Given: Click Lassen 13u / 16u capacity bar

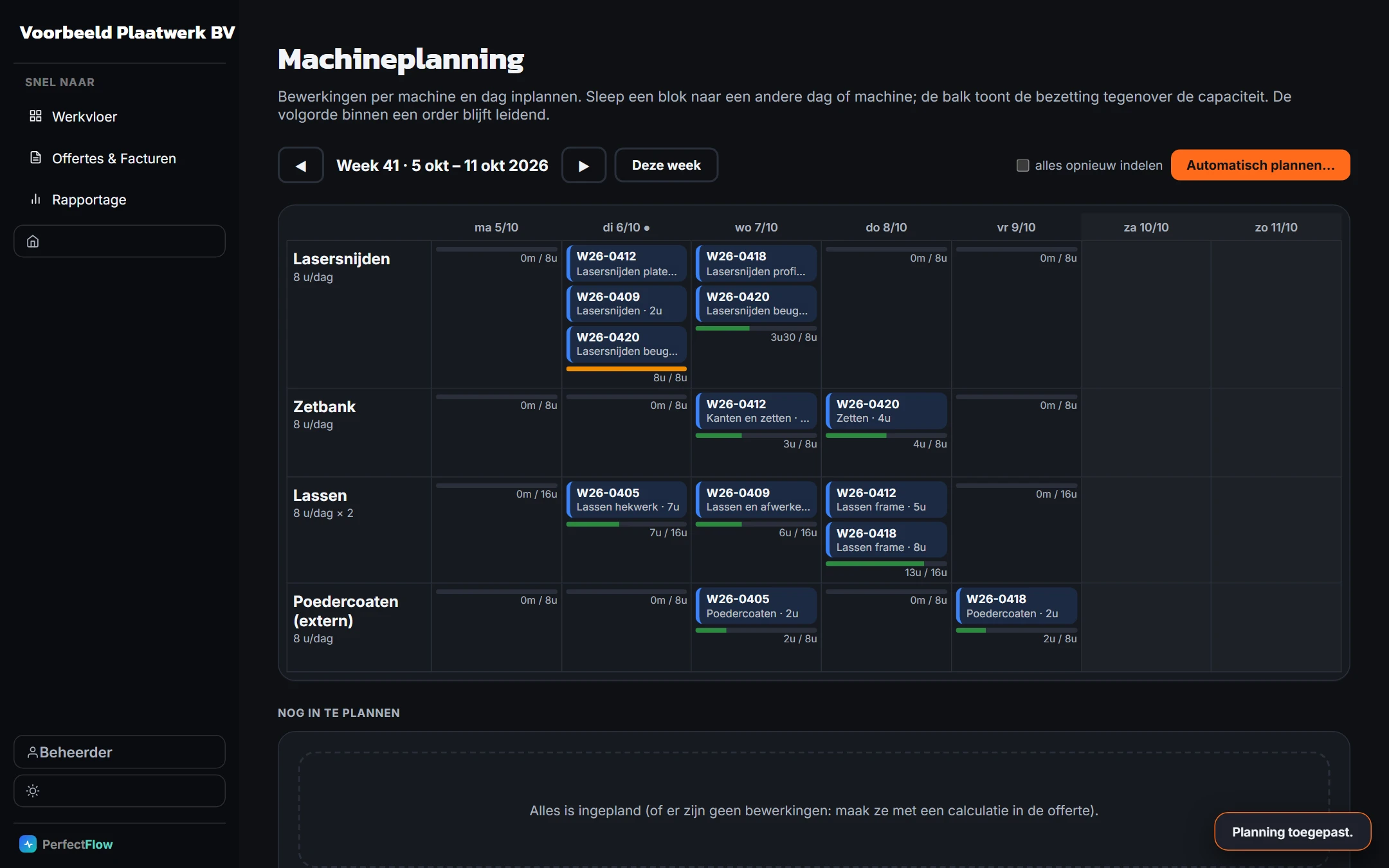Looking at the screenshot, I should click(886, 564).
